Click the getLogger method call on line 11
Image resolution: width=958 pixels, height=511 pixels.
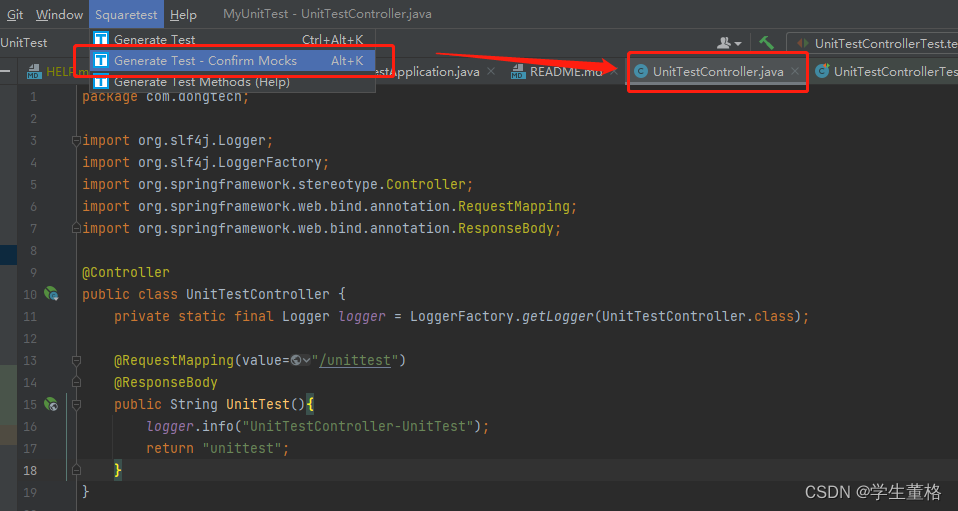coord(558,317)
